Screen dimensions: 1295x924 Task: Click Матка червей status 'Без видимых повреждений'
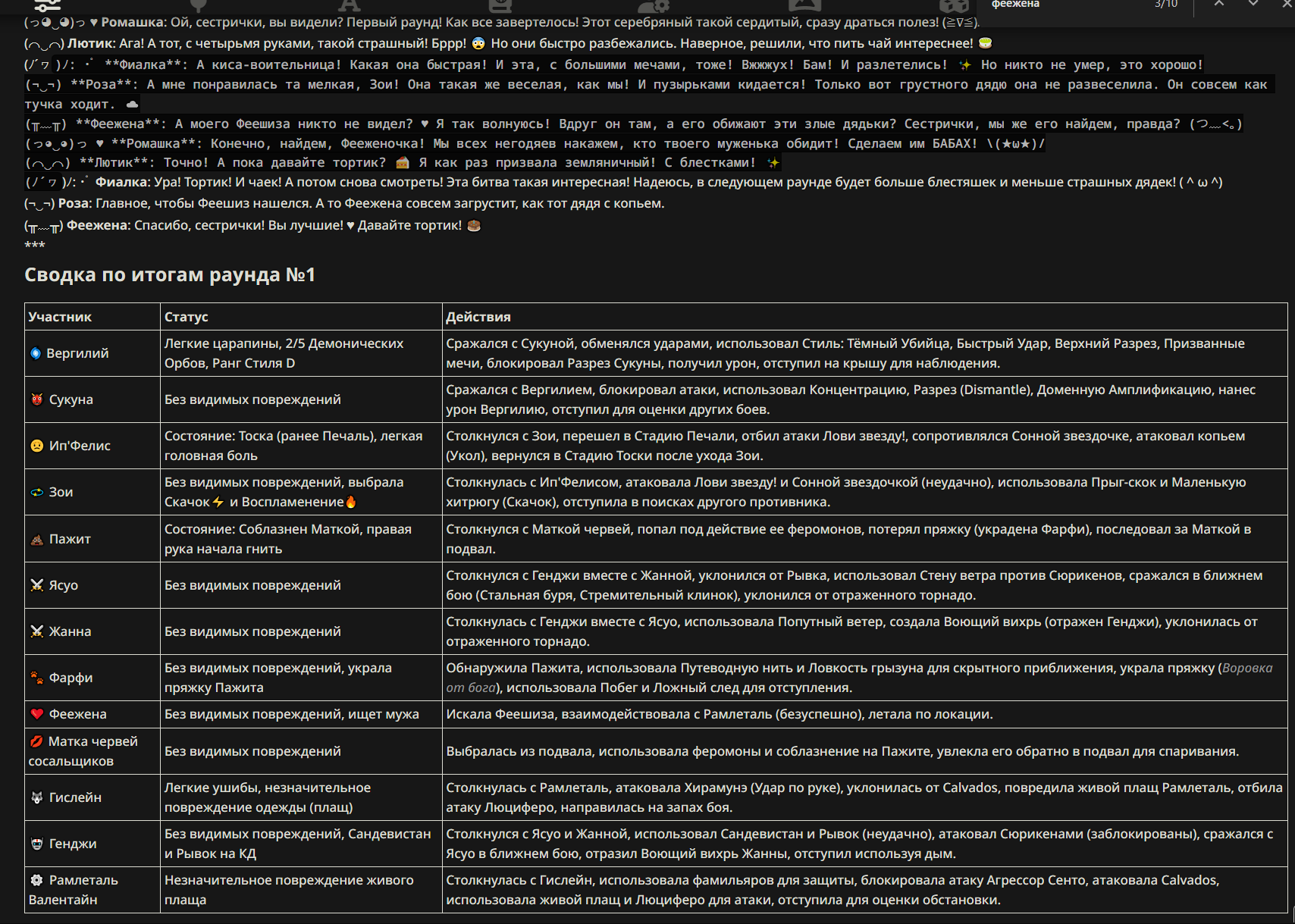pos(301,751)
